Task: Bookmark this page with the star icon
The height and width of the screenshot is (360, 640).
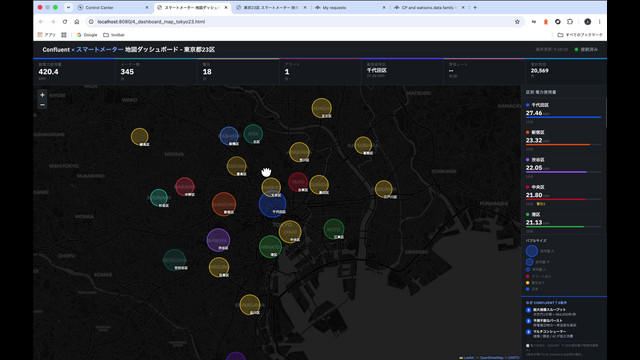Action: point(517,22)
